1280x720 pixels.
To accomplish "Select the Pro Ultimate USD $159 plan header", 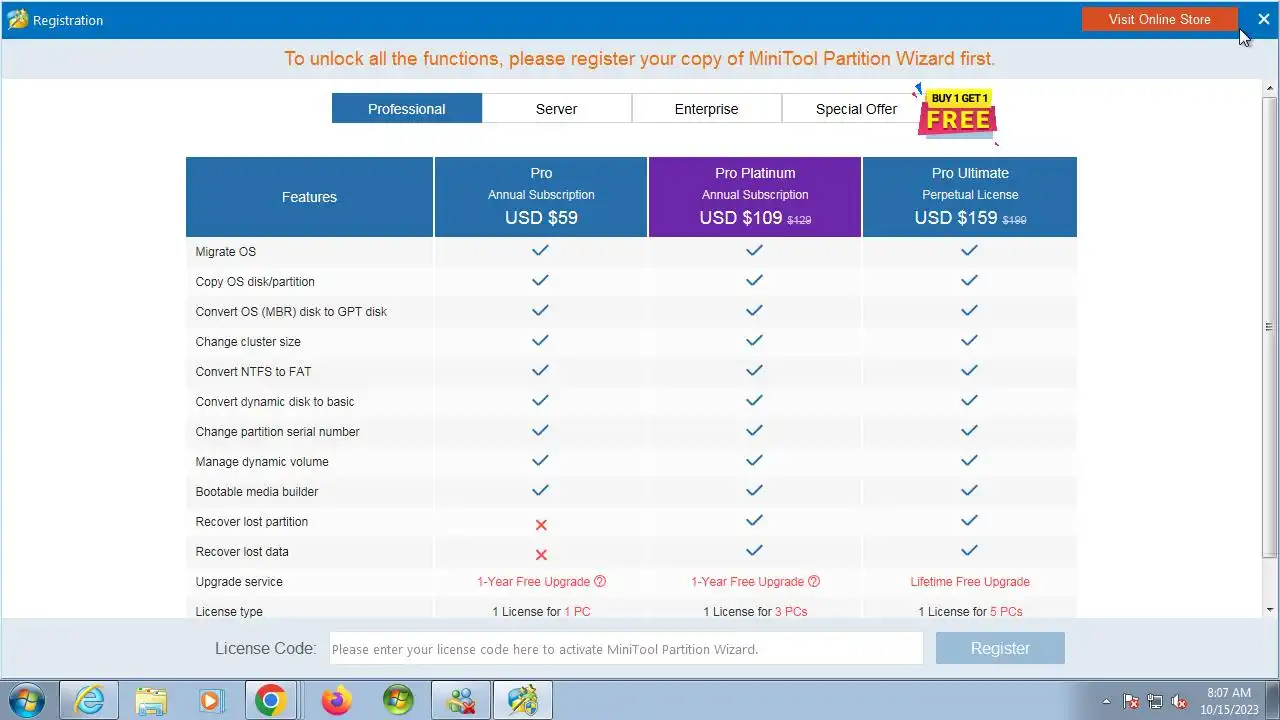I will 970,197.
